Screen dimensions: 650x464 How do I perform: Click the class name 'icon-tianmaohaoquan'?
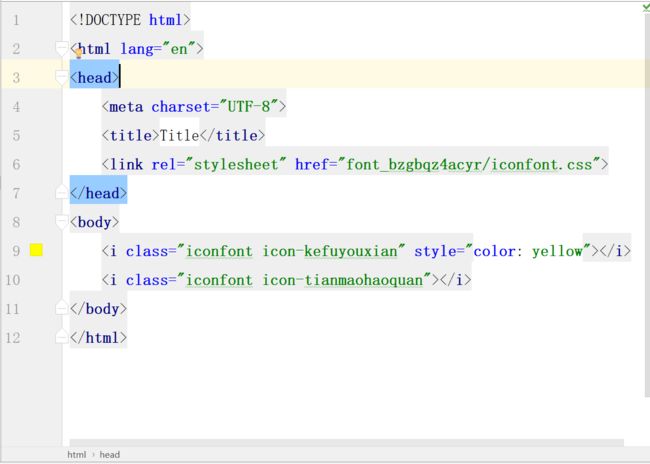tap(343, 280)
